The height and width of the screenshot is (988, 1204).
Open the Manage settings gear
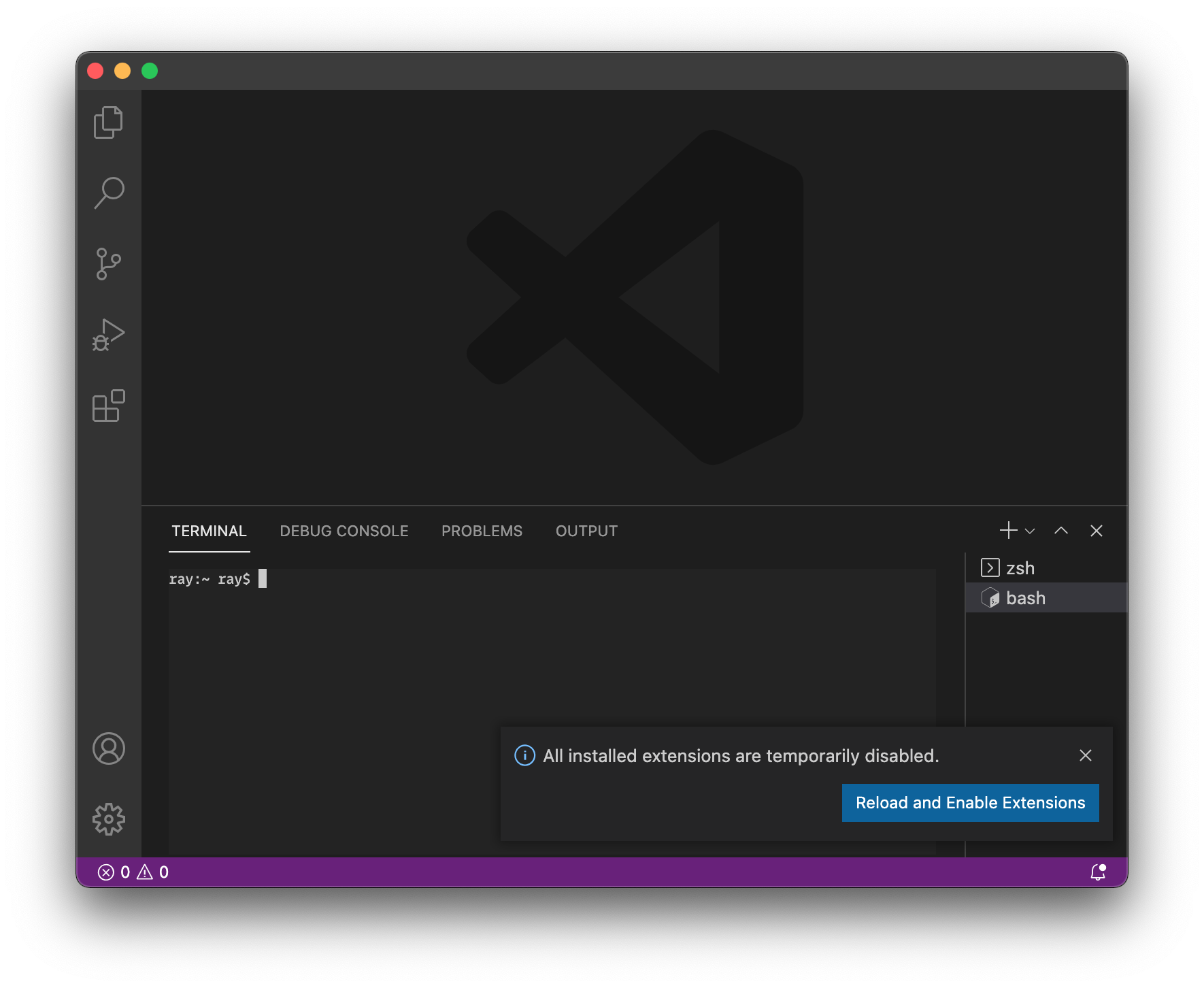pos(108,819)
